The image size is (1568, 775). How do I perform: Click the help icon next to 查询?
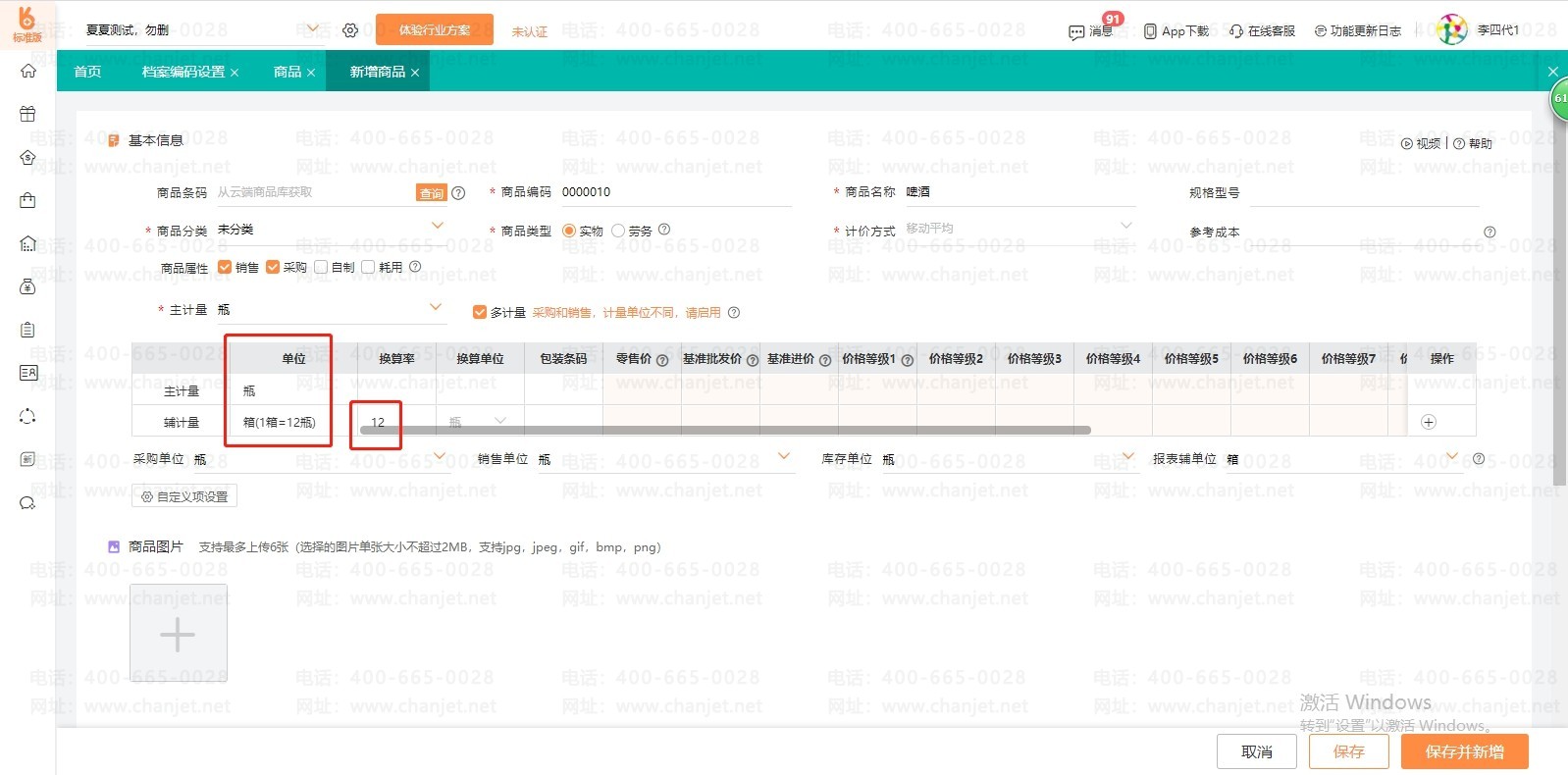point(458,193)
